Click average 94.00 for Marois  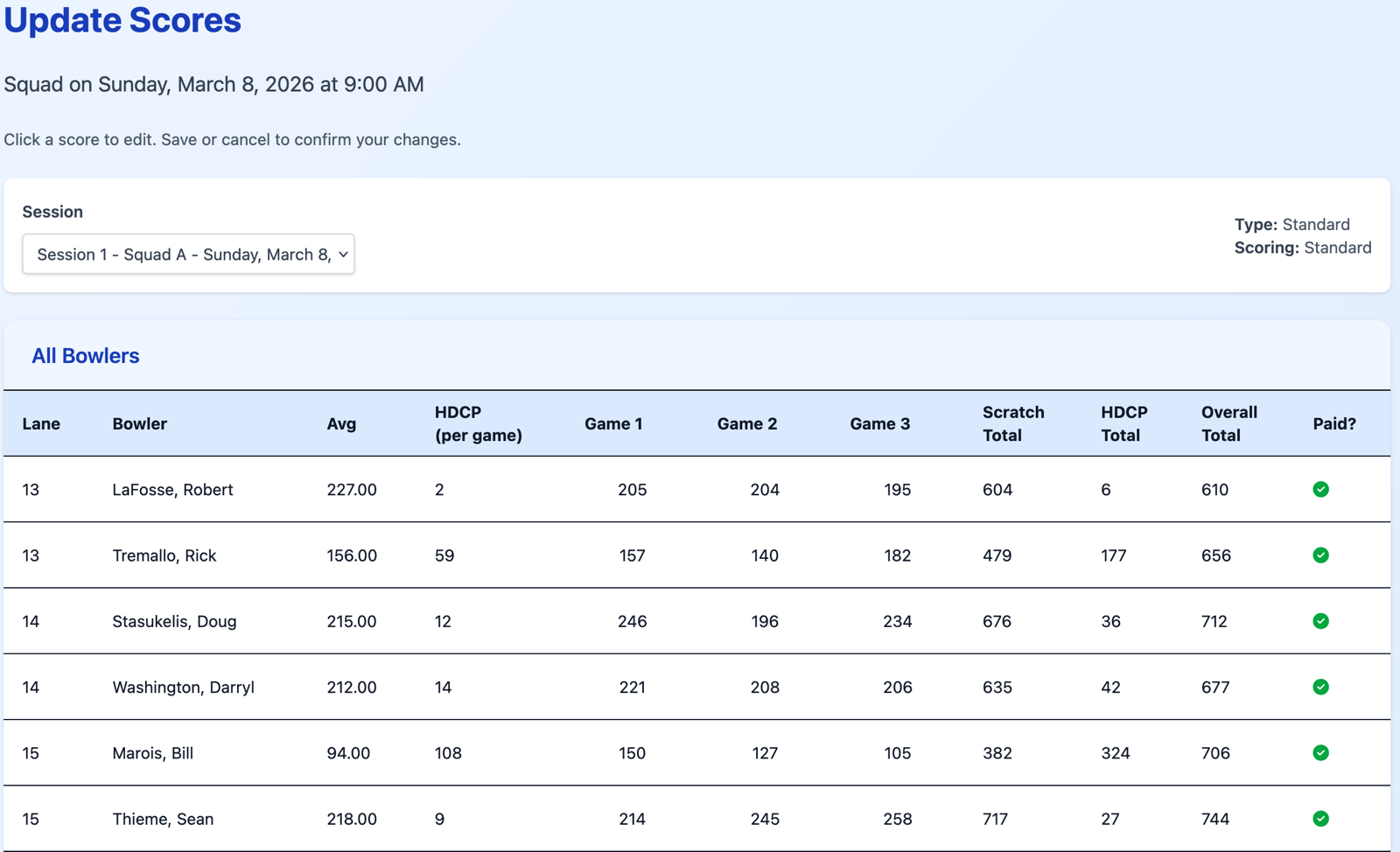tap(348, 753)
